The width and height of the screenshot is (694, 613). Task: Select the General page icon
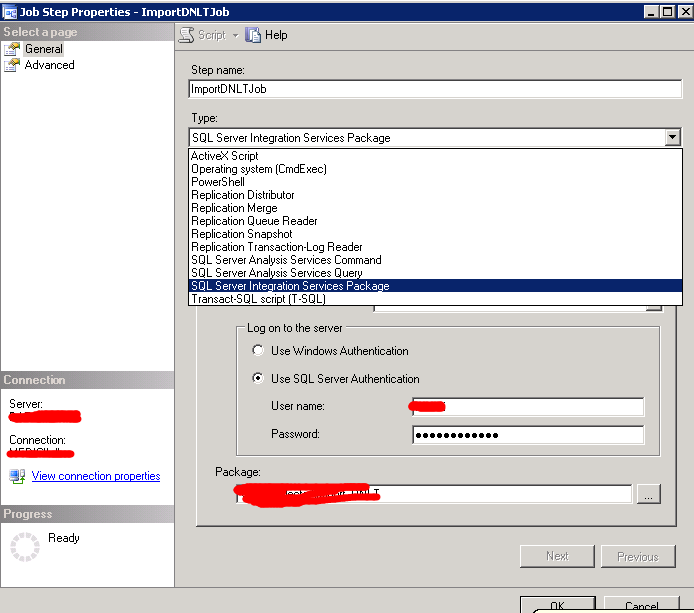click(12, 49)
